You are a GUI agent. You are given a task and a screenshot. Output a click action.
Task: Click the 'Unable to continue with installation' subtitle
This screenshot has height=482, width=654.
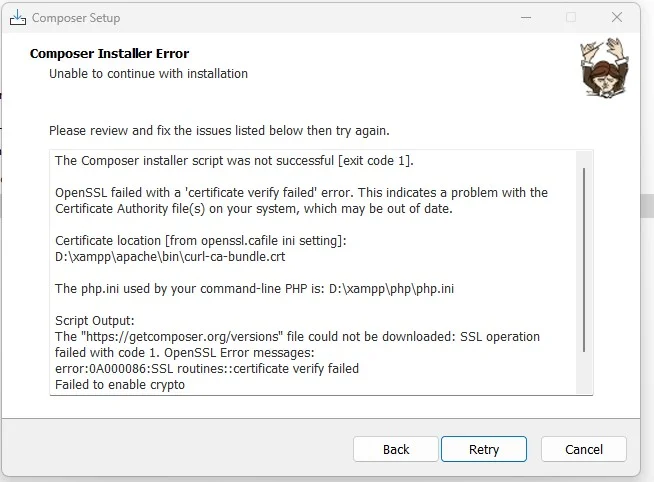point(148,74)
